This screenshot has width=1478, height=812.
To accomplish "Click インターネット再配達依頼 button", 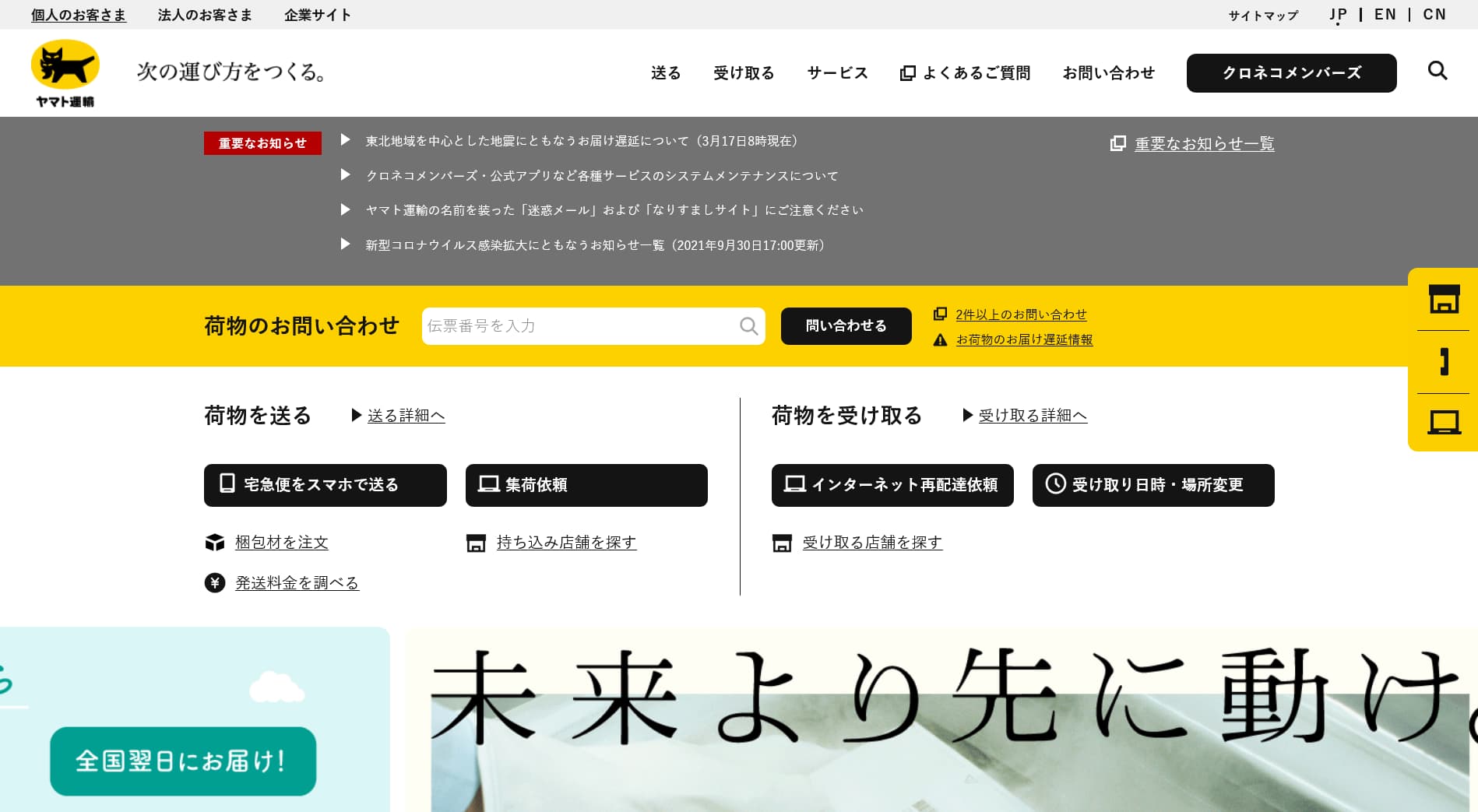I will 892,485.
